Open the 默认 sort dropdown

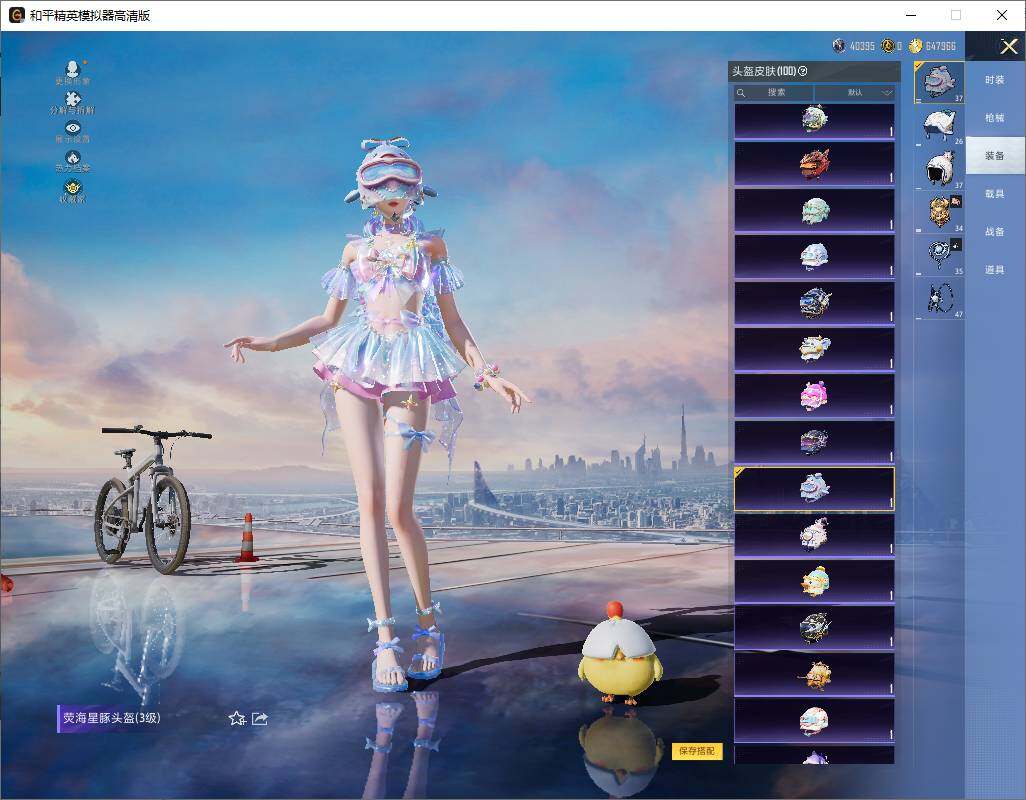pos(855,92)
